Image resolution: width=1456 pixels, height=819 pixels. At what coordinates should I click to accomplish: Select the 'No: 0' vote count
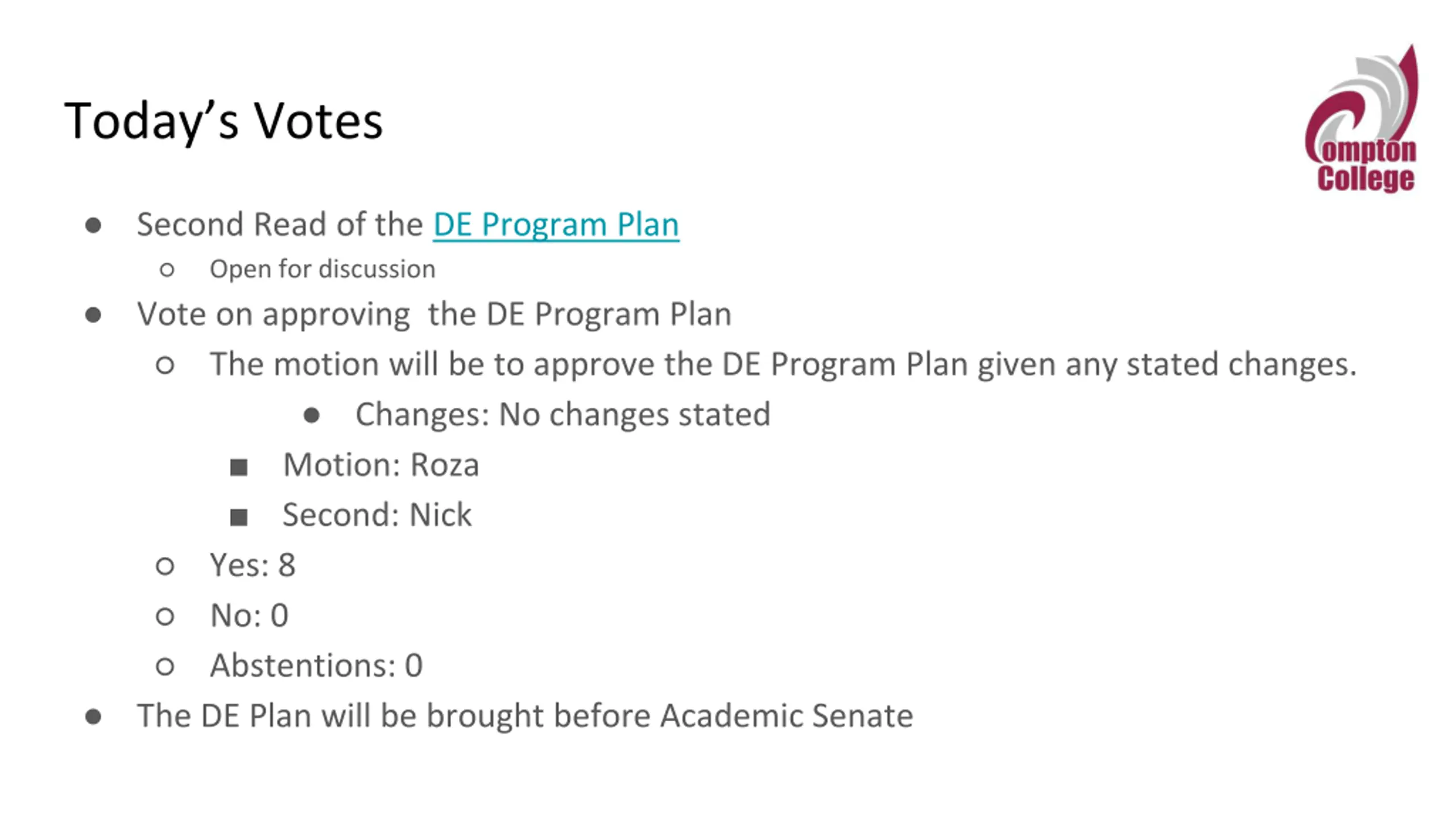tap(249, 615)
